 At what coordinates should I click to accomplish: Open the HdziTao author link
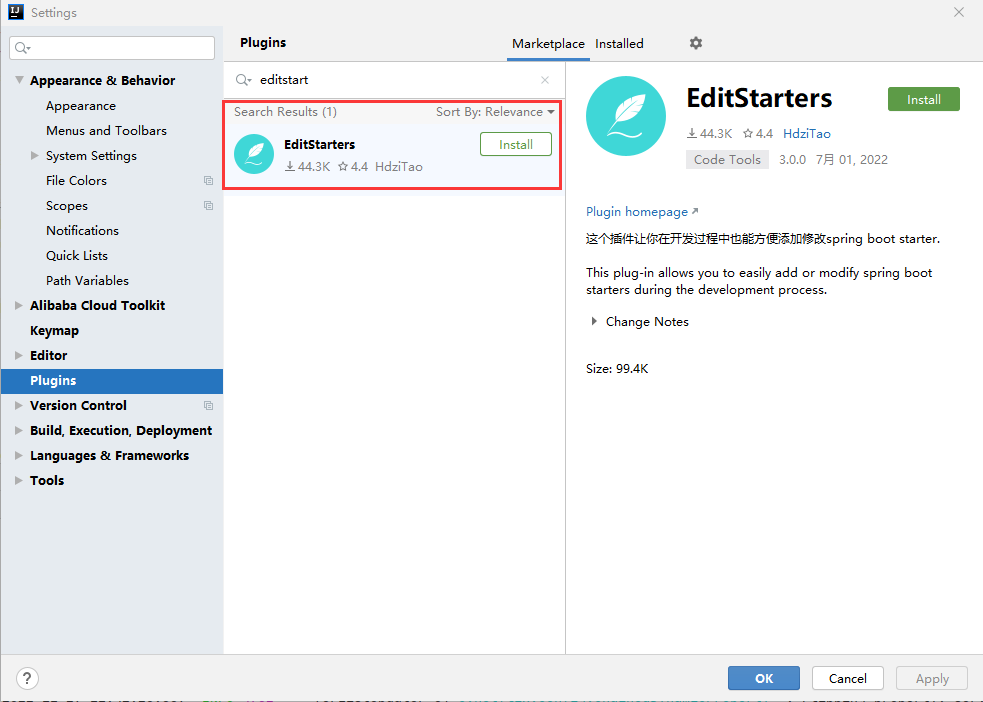click(x=807, y=134)
